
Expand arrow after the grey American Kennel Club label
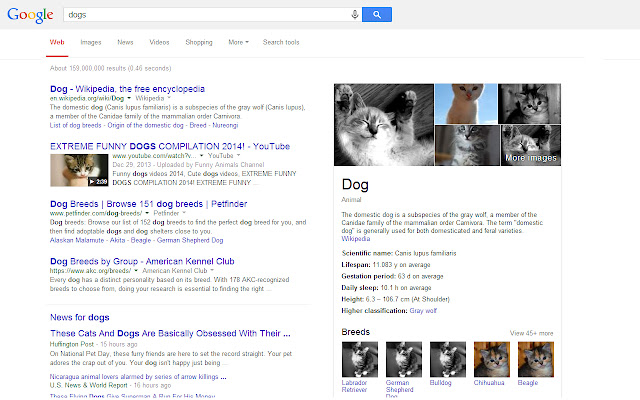[212, 271]
